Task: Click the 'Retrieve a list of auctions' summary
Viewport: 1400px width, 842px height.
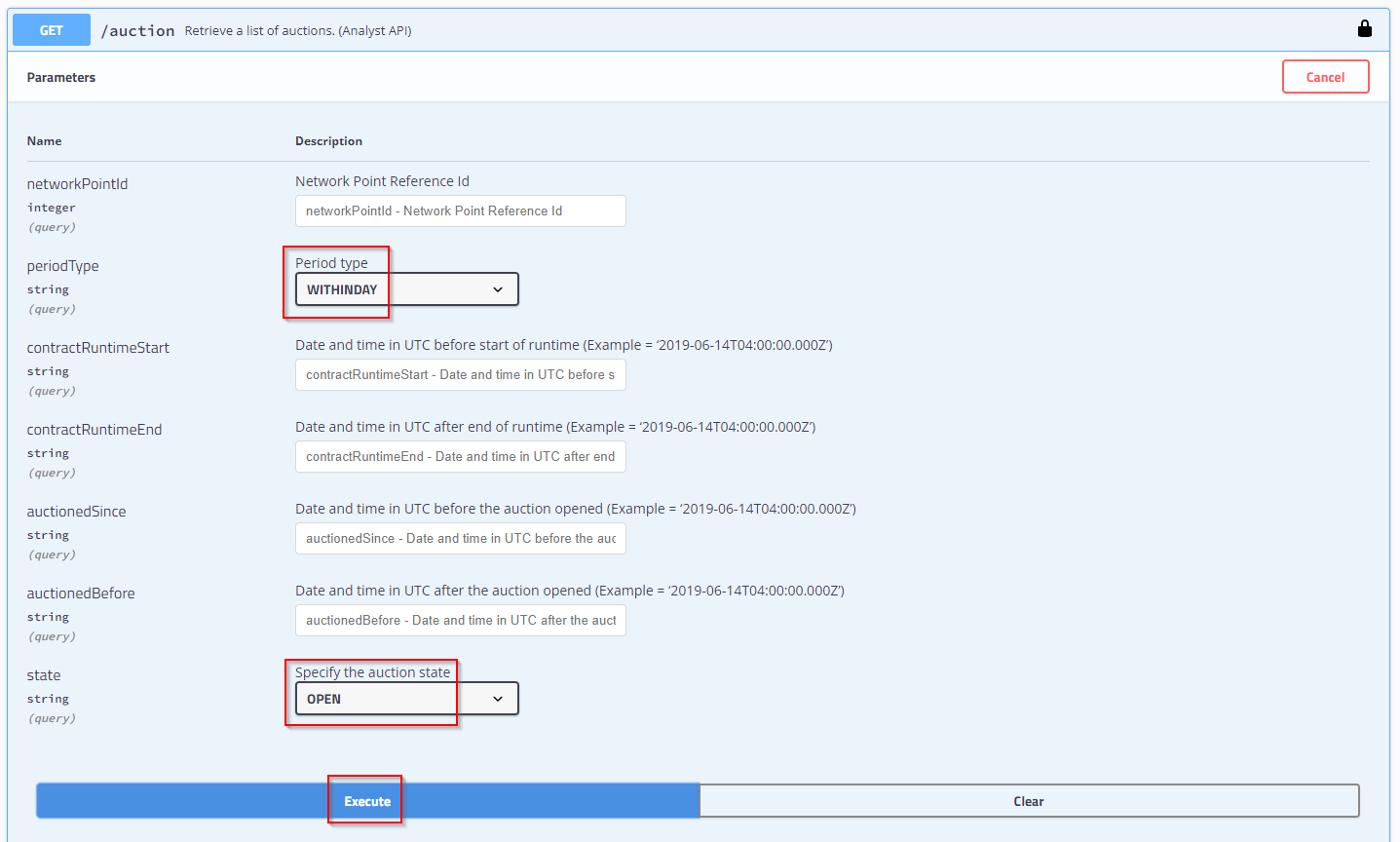Action: point(297,31)
